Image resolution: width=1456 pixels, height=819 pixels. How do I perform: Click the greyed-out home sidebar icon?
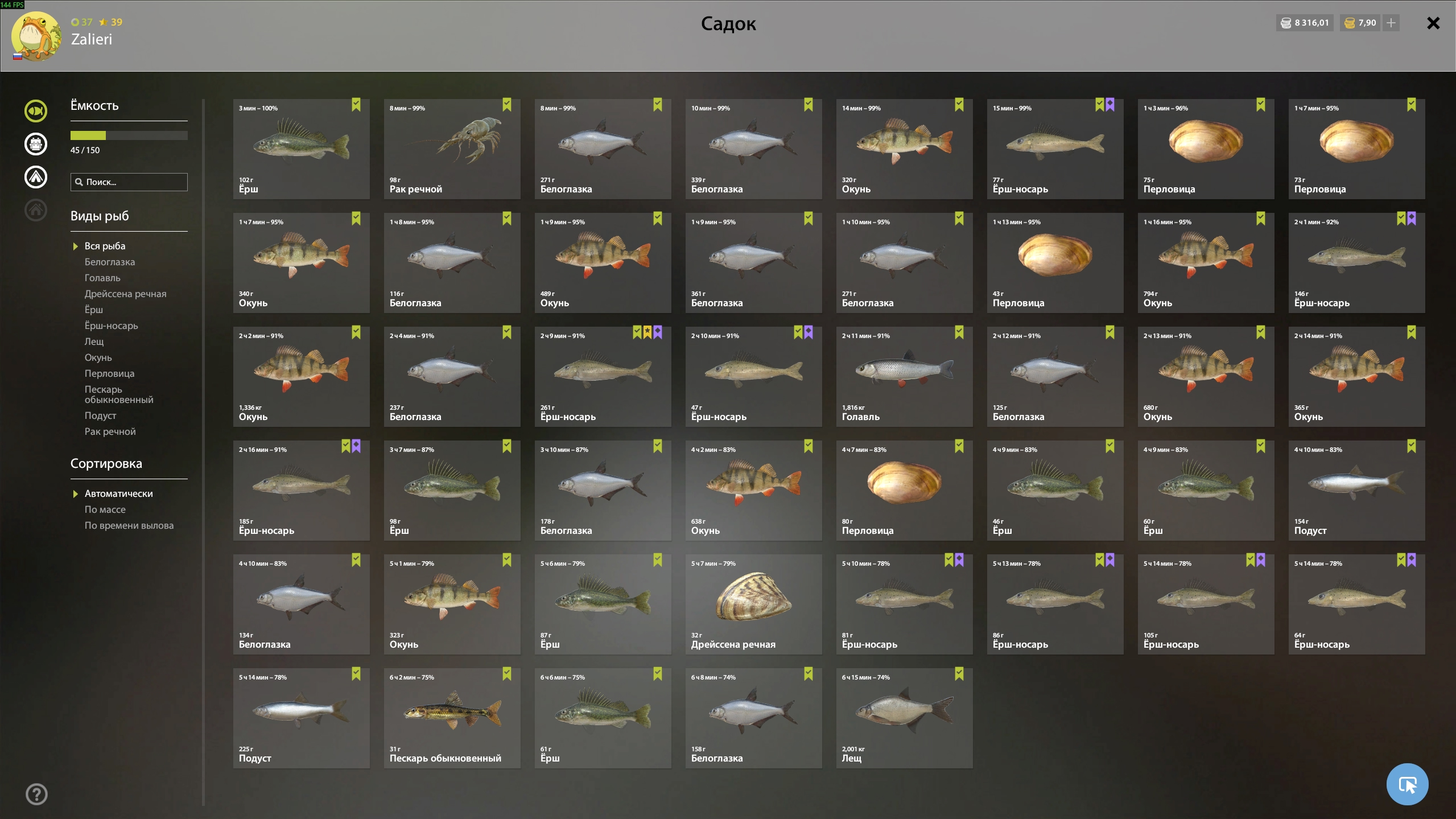(x=36, y=210)
